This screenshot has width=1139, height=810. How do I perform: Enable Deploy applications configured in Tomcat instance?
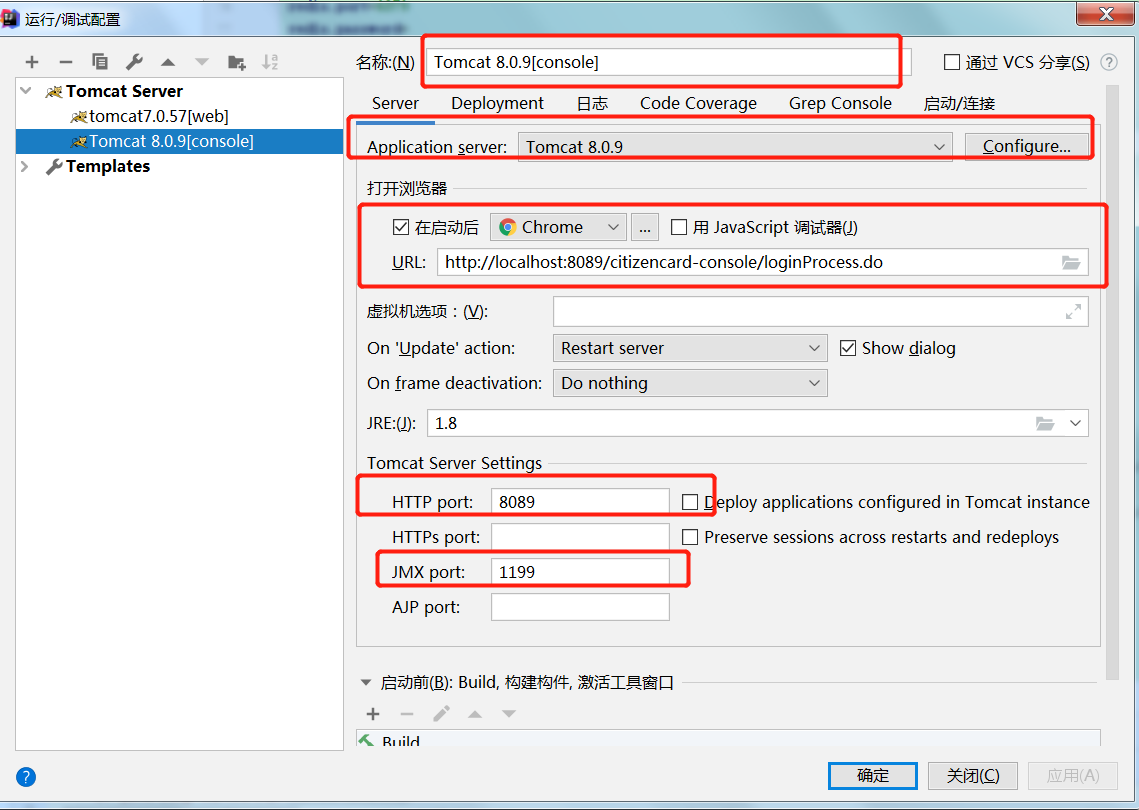[690, 502]
